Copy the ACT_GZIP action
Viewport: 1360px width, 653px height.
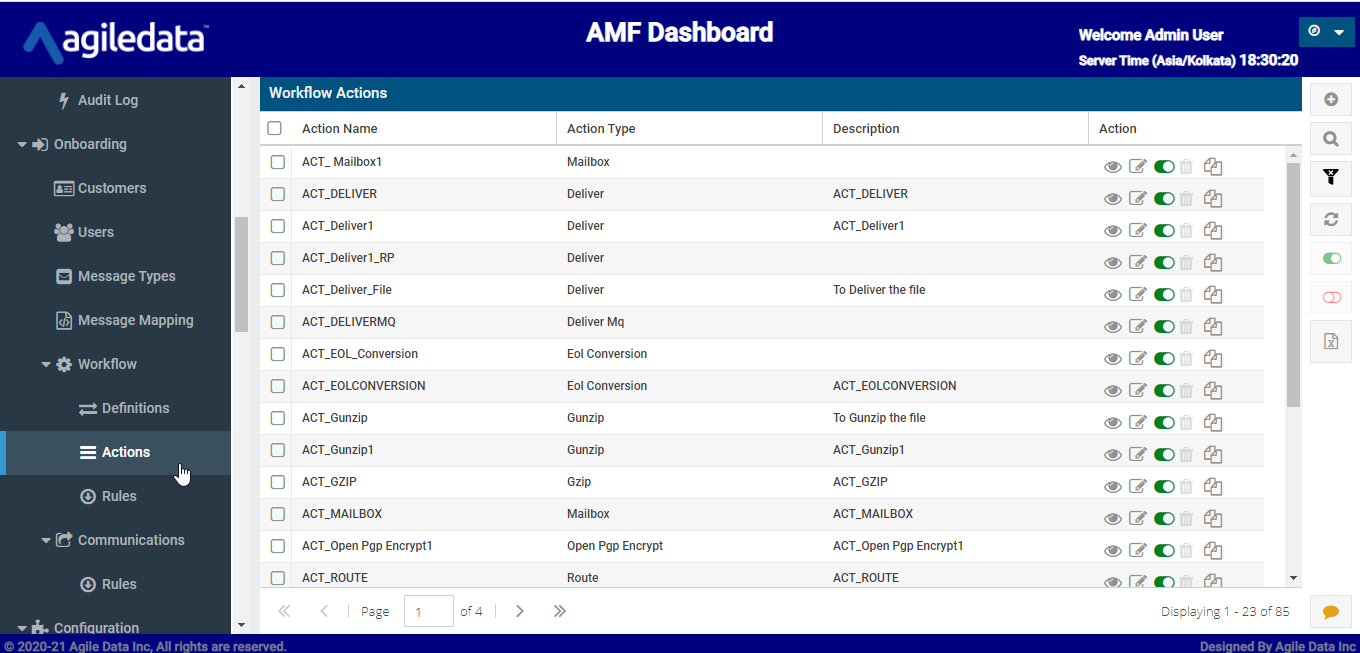point(1213,487)
